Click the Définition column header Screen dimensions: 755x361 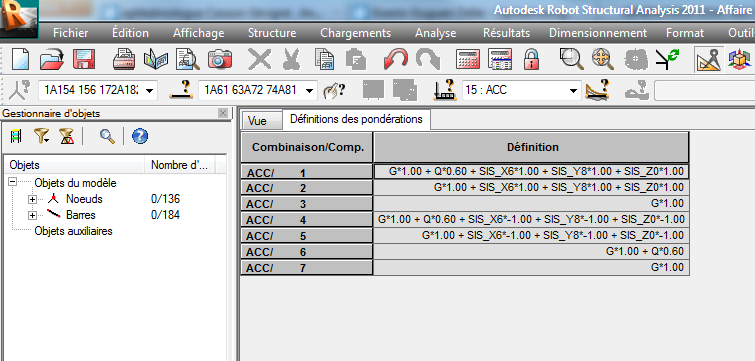(x=532, y=147)
